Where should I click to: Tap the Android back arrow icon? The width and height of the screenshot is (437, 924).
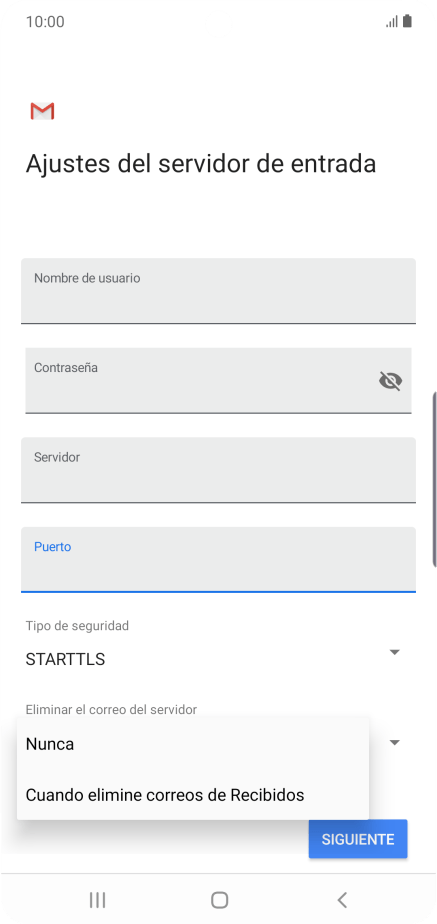[x=342, y=900]
